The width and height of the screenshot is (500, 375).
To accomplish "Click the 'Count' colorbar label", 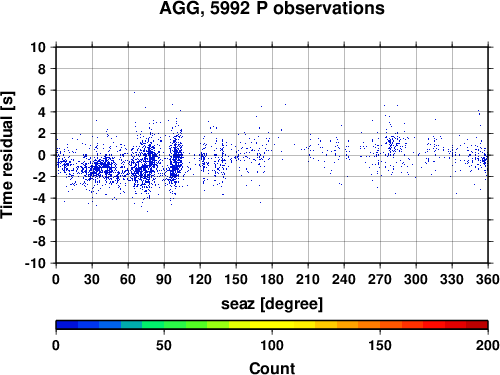I will 272,368.
